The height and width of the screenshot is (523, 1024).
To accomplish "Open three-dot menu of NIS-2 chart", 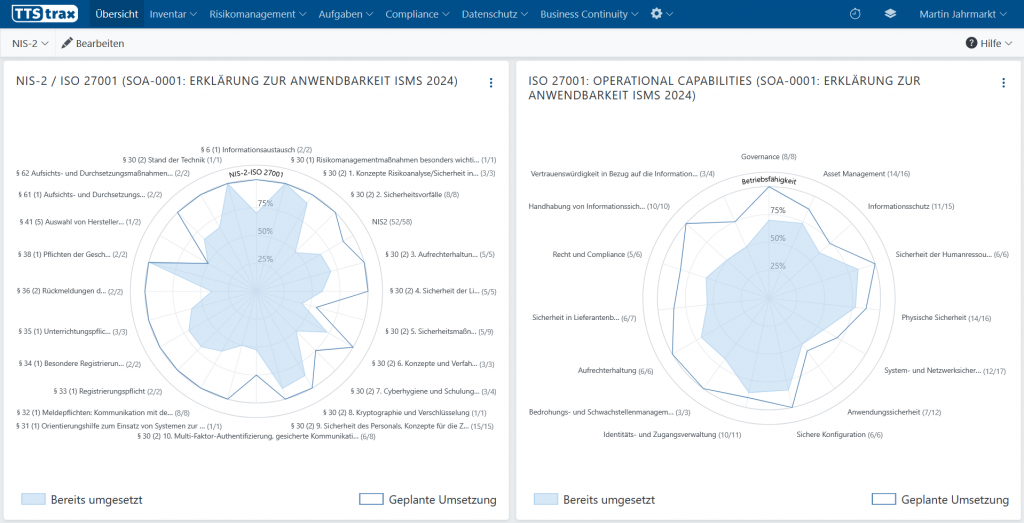I will (x=491, y=83).
